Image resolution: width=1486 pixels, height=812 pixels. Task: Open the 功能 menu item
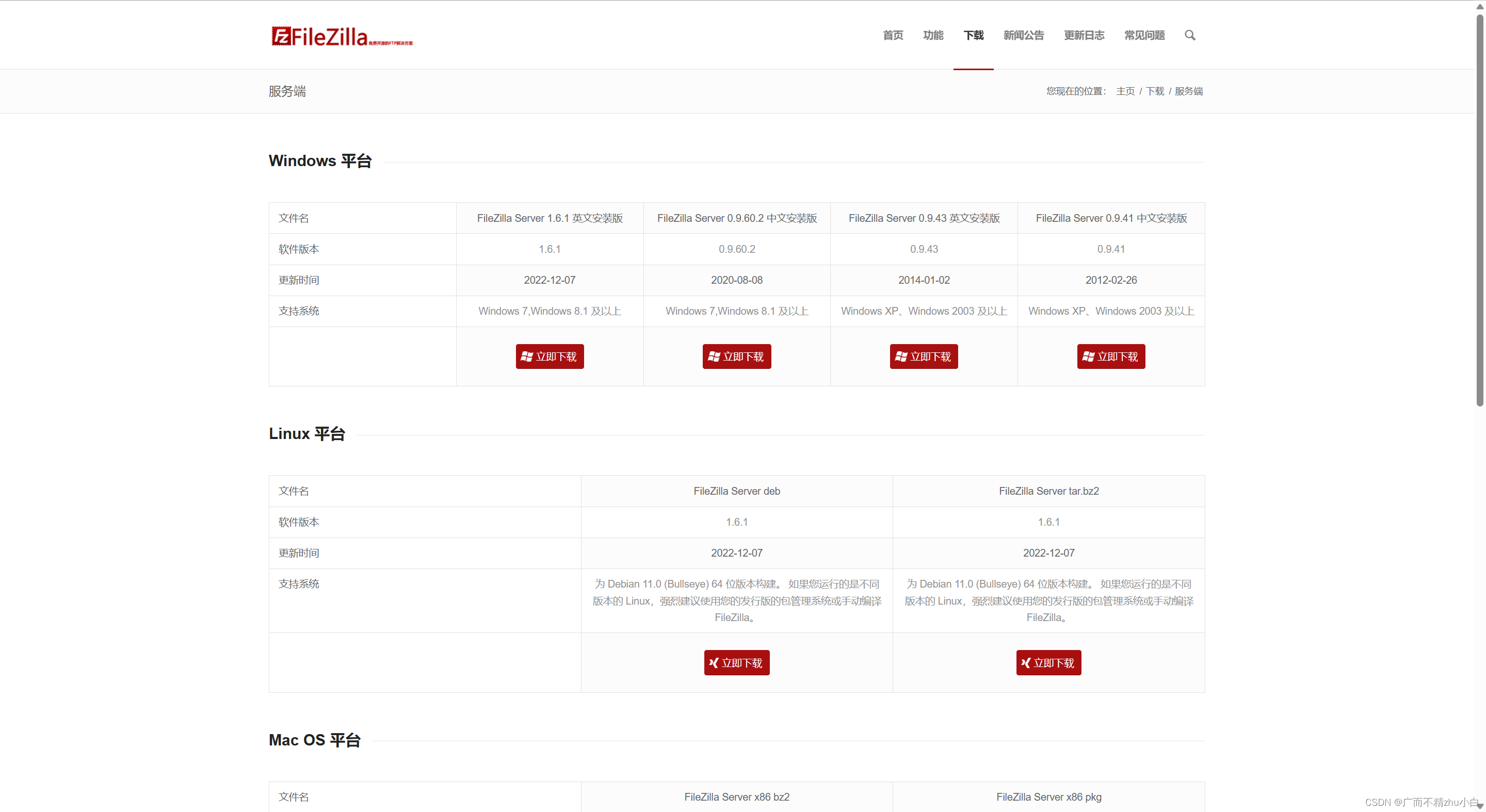point(933,35)
